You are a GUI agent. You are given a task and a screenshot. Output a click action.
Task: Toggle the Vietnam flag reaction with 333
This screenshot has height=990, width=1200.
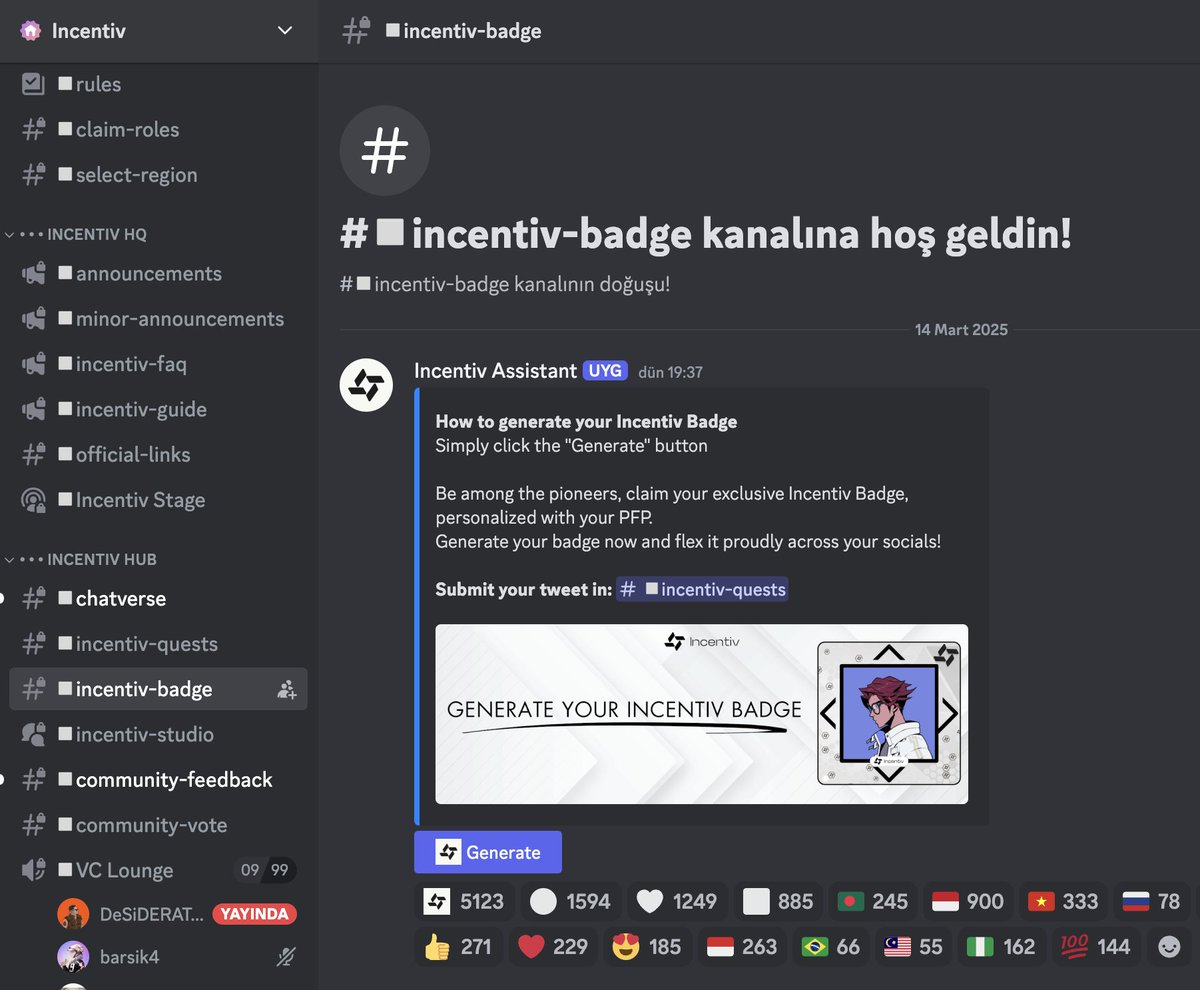click(1064, 901)
